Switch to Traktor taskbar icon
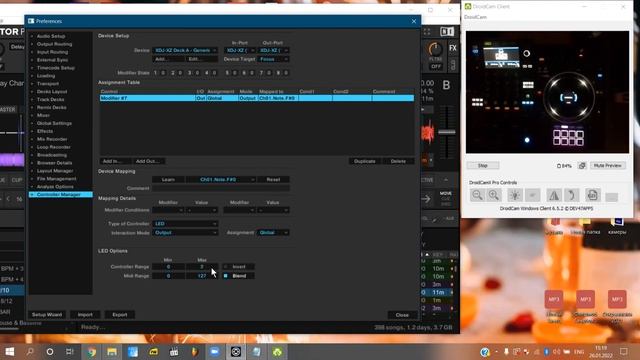Viewport: 640px width, 360px height. point(236,351)
